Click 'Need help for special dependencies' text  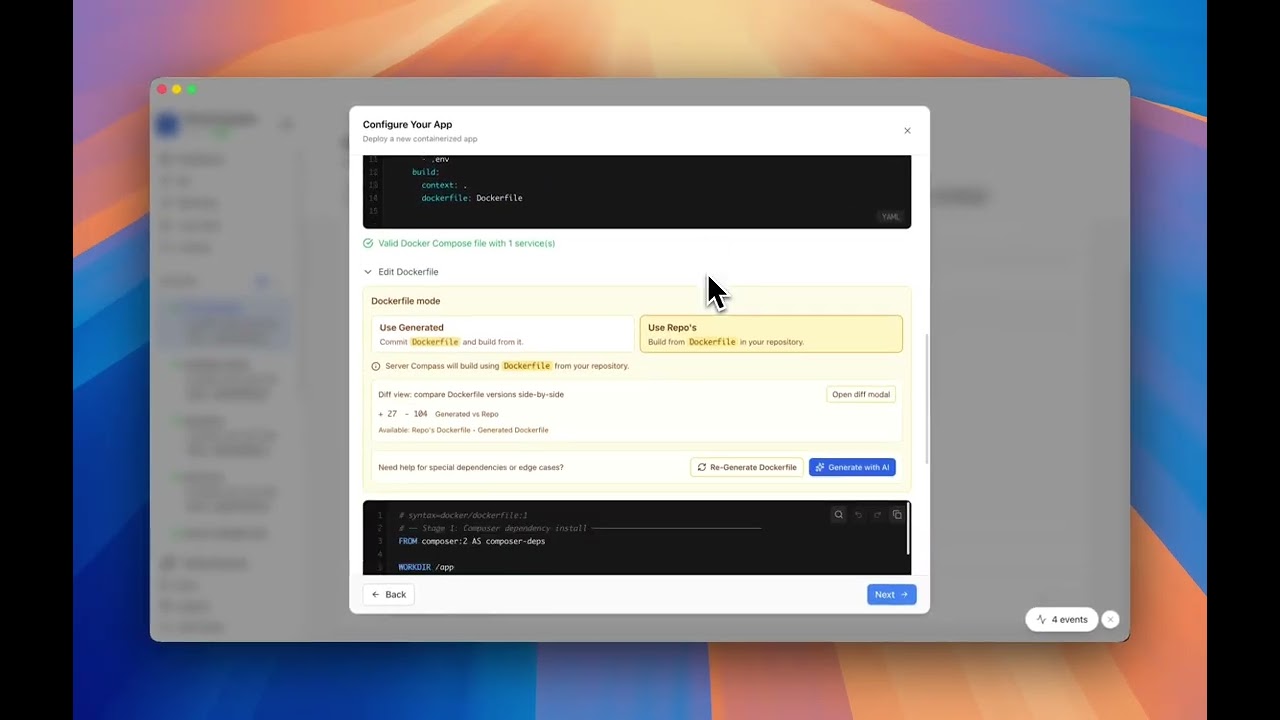tap(470, 467)
